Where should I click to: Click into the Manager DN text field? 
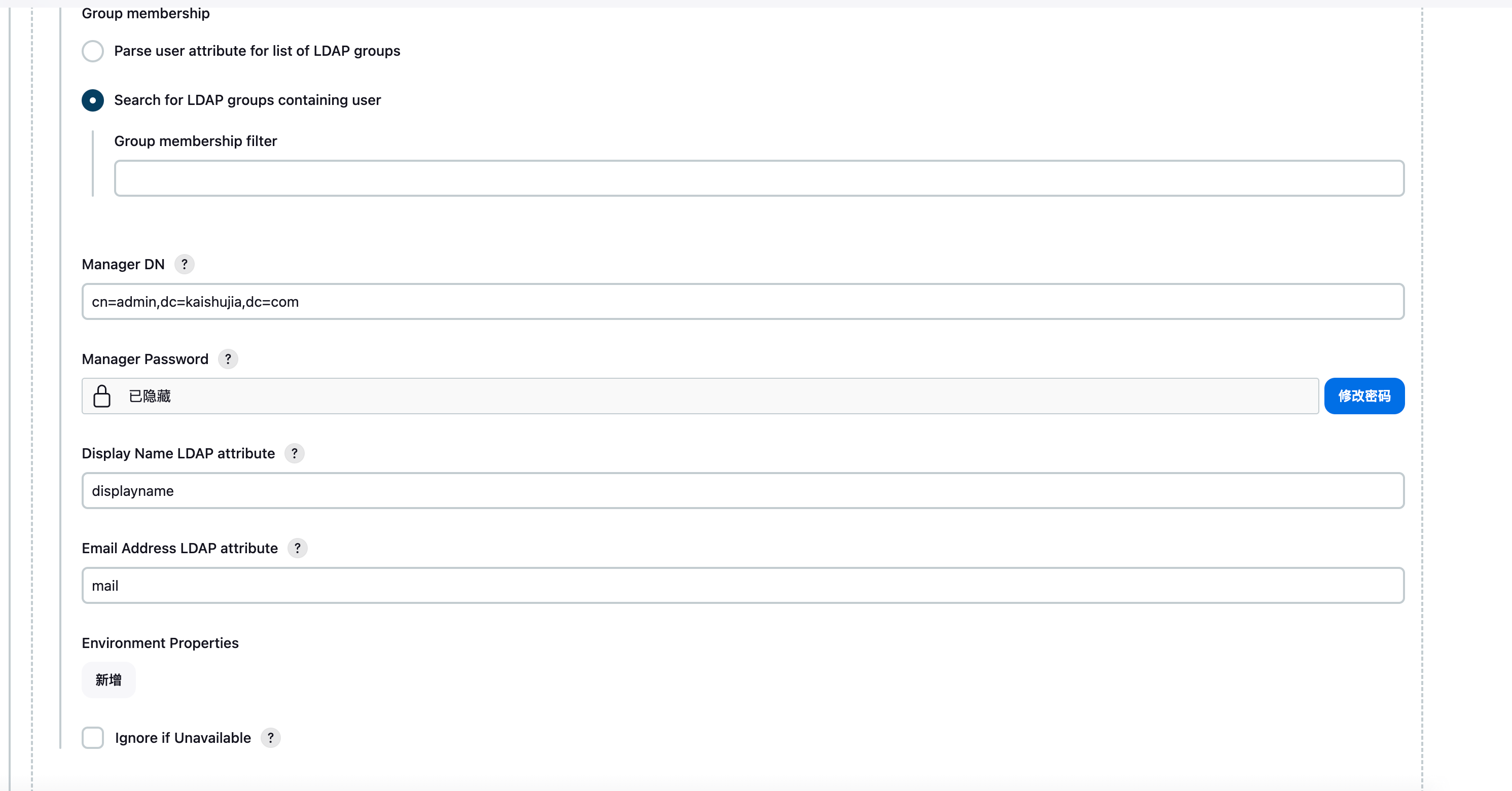[742, 302]
